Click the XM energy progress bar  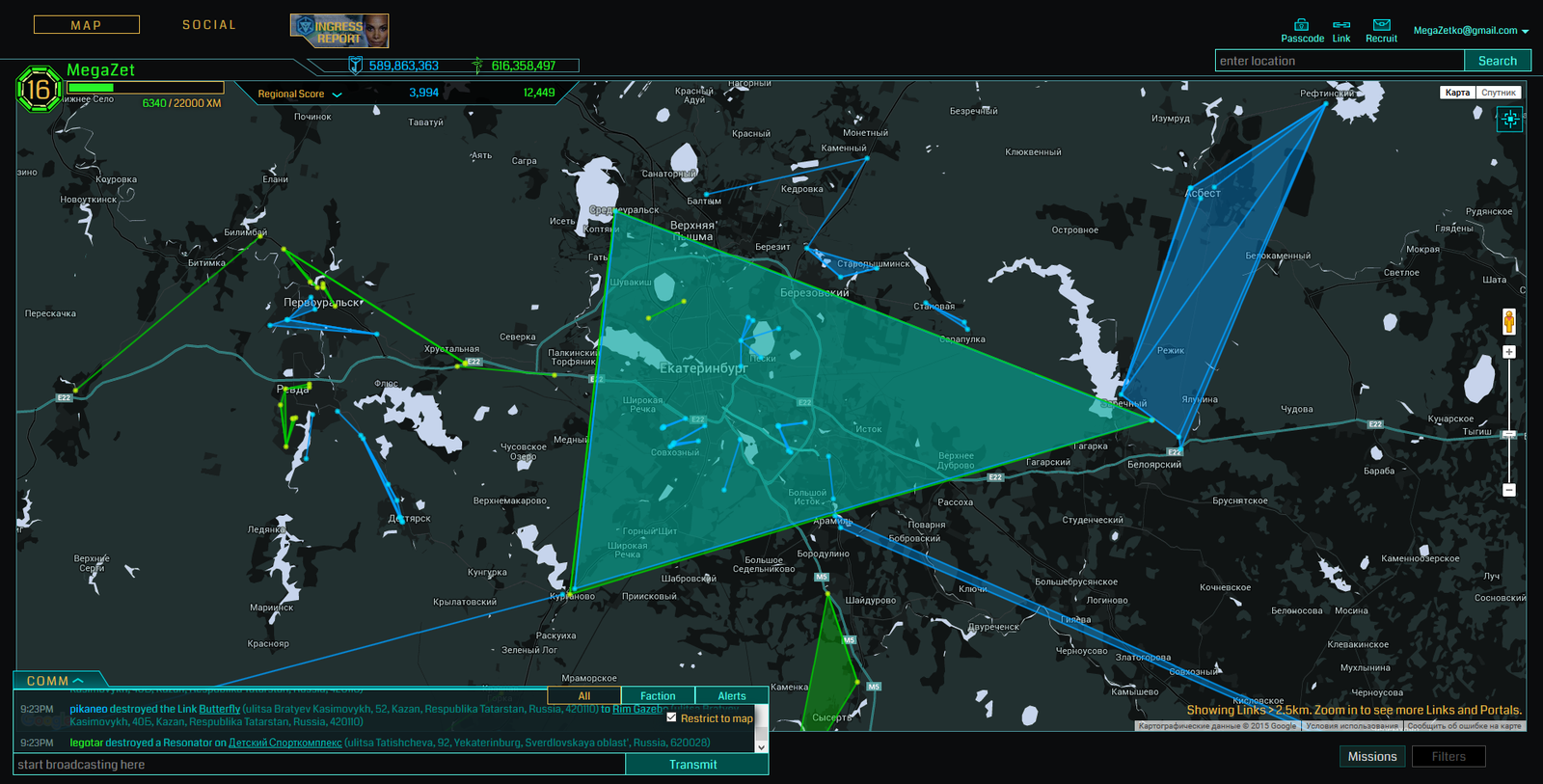pyautogui.click(x=145, y=88)
